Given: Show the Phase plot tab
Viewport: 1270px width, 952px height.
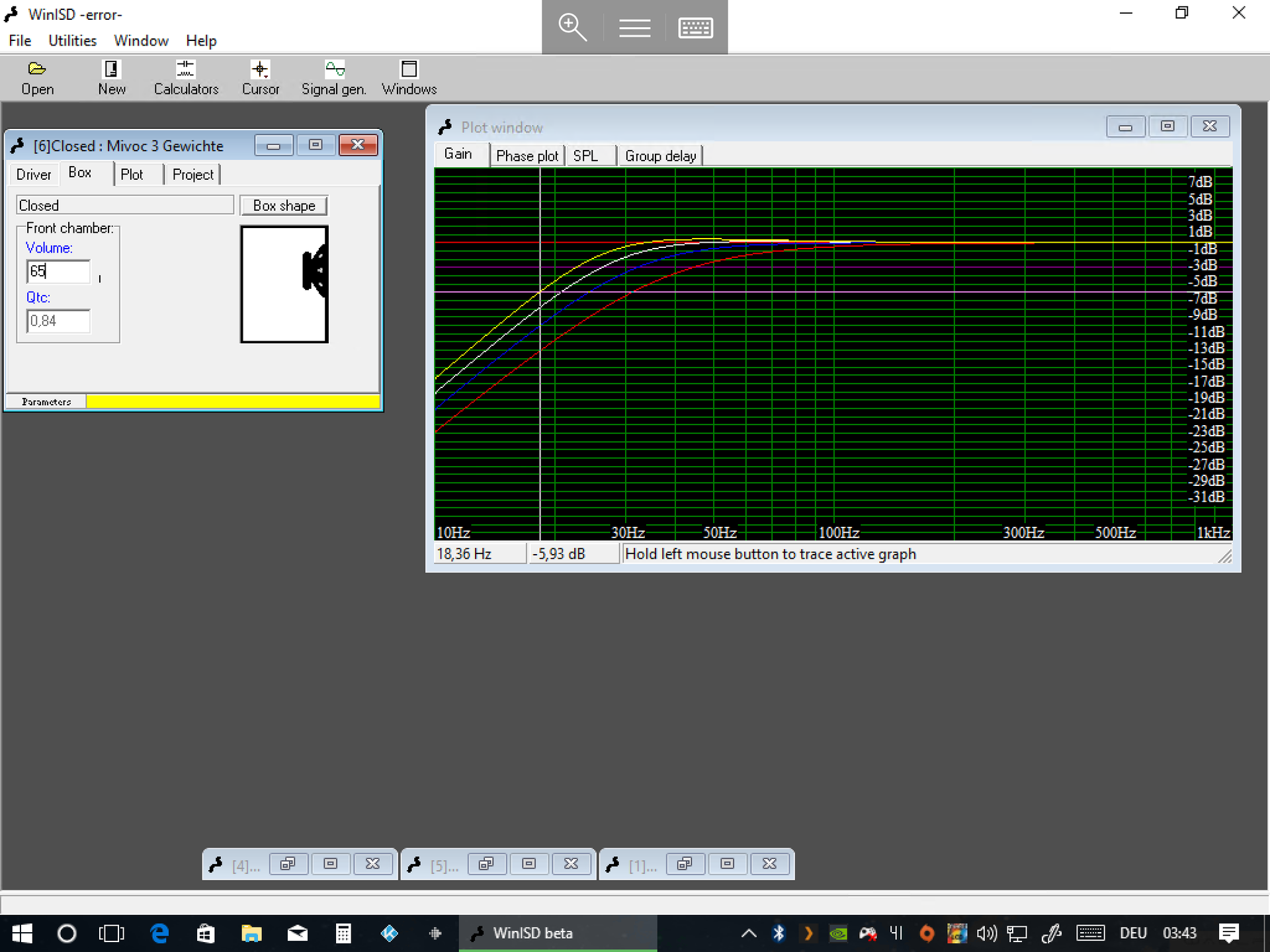Looking at the screenshot, I should (x=527, y=156).
